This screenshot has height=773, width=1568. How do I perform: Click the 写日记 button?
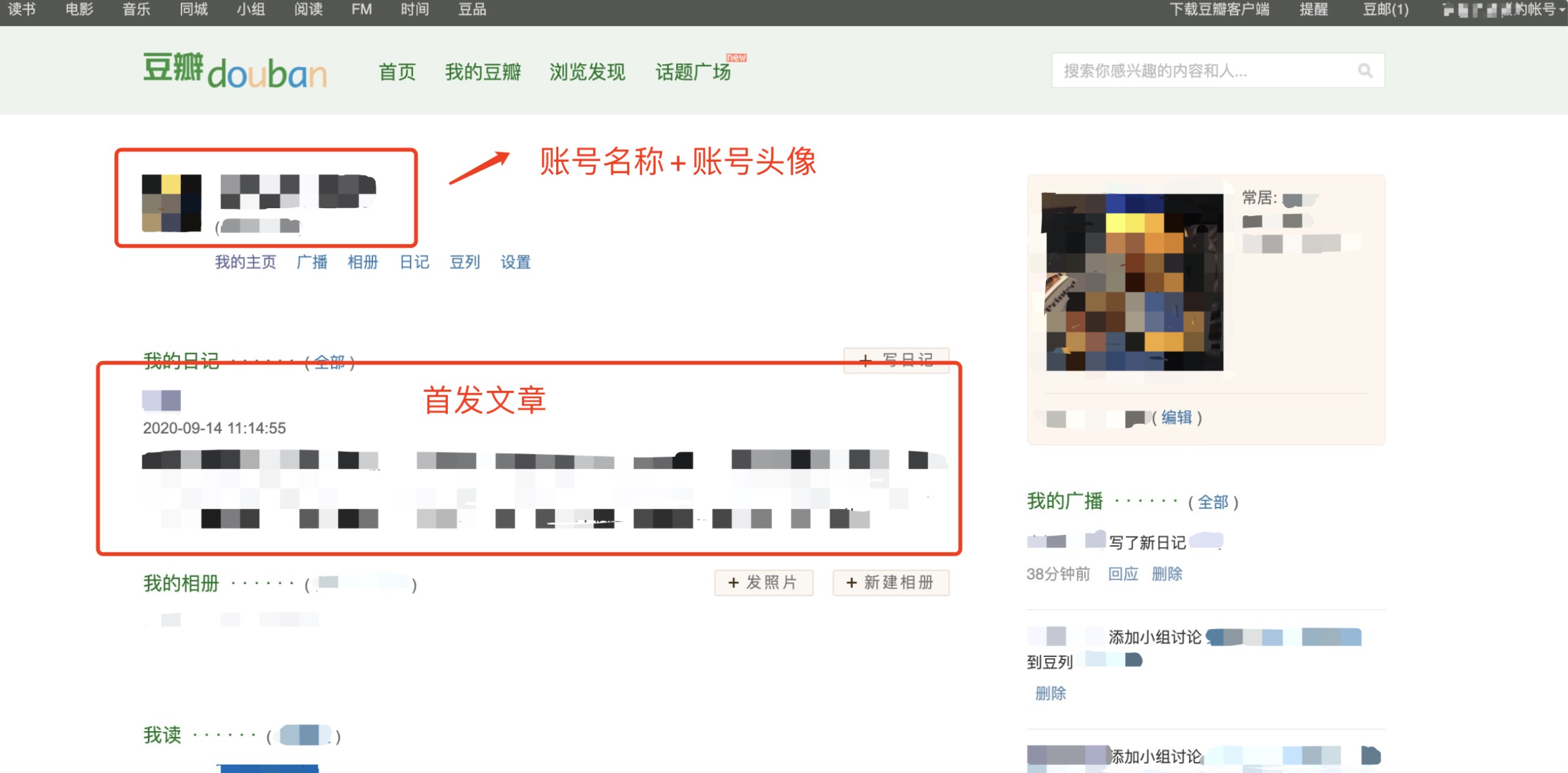(x=896, y=360)
